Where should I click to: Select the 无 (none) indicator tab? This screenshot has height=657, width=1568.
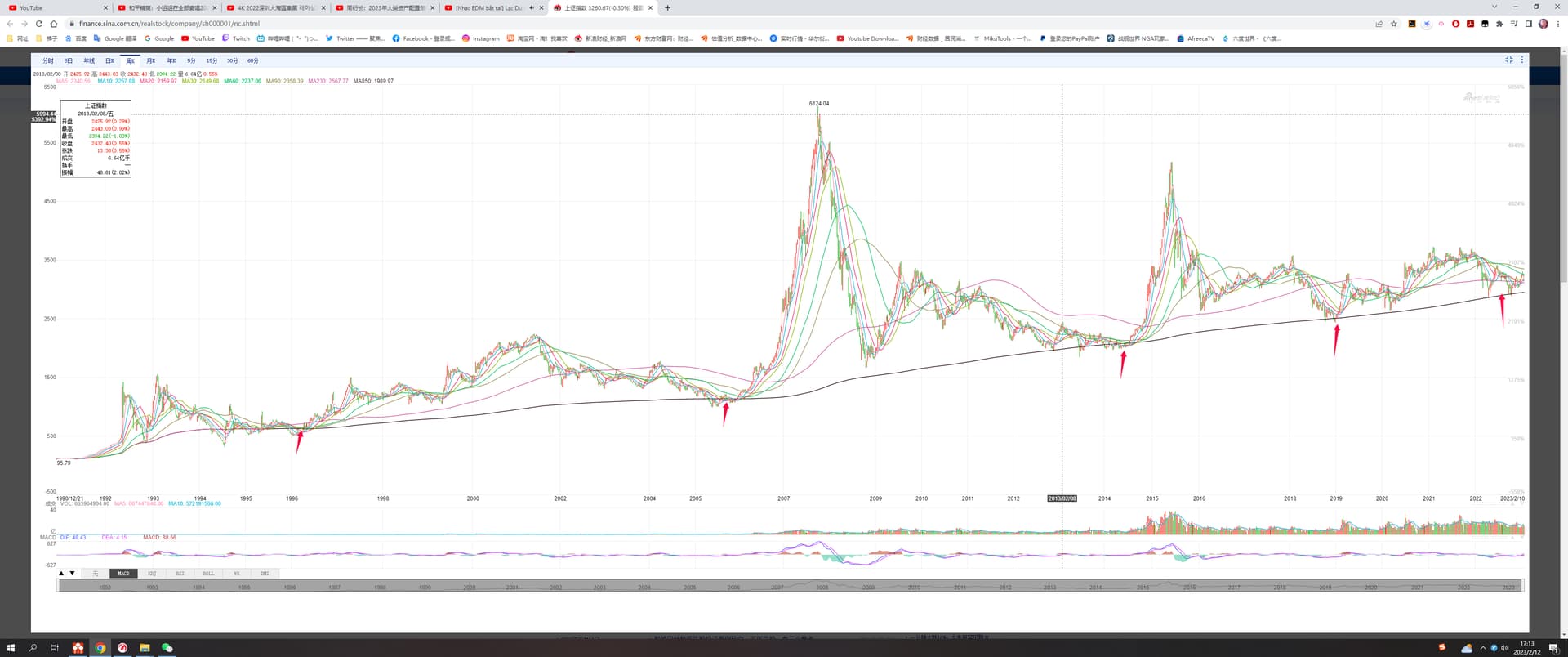95,574
